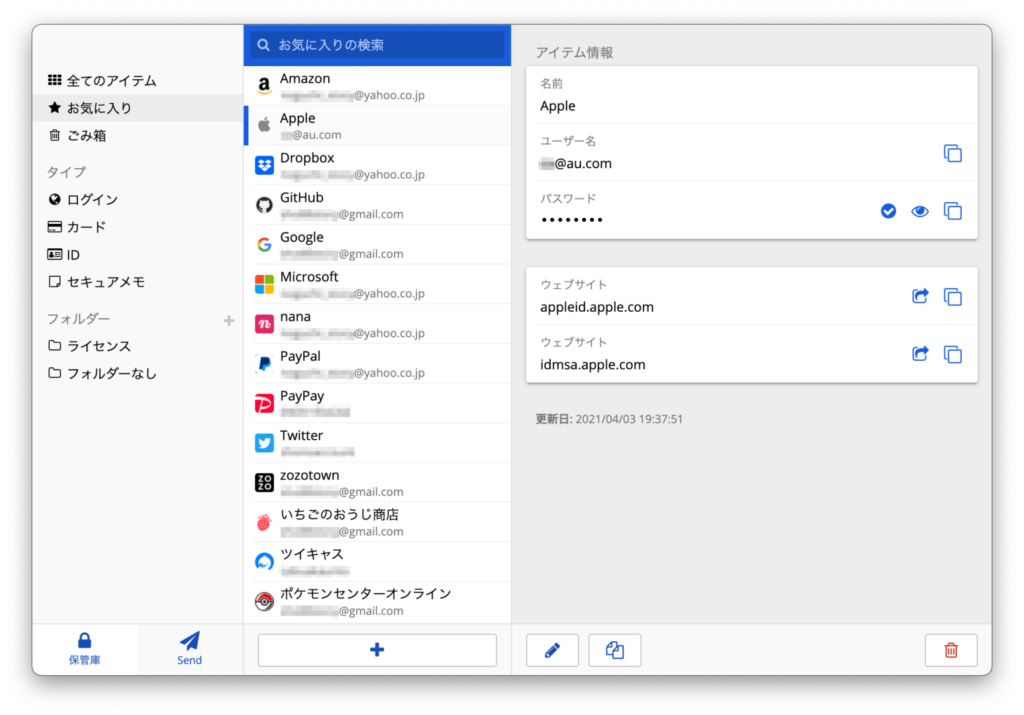
Task: Select the Google entry icon
Action: tap(264, 244)
